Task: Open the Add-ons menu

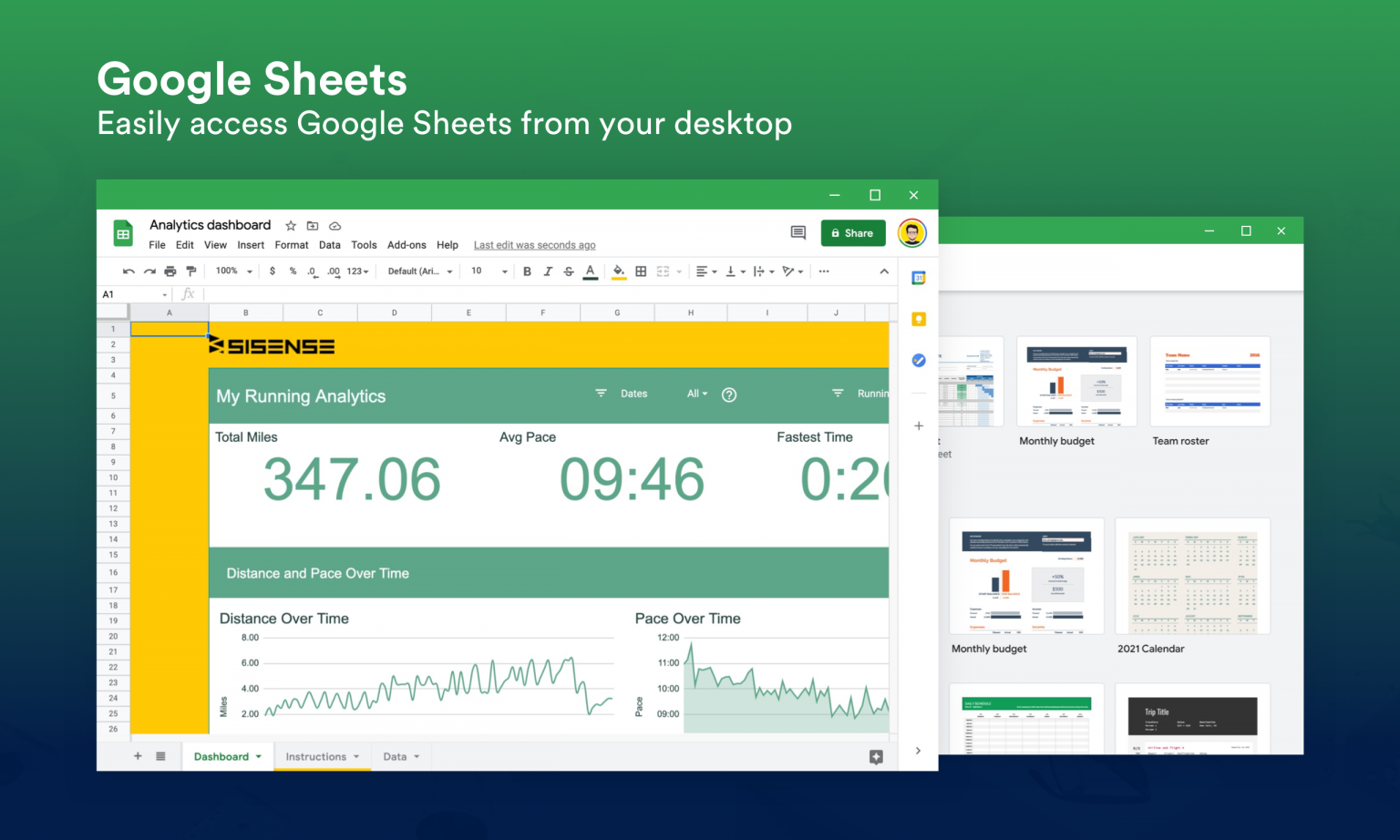Action: click(x=407, y=245)
